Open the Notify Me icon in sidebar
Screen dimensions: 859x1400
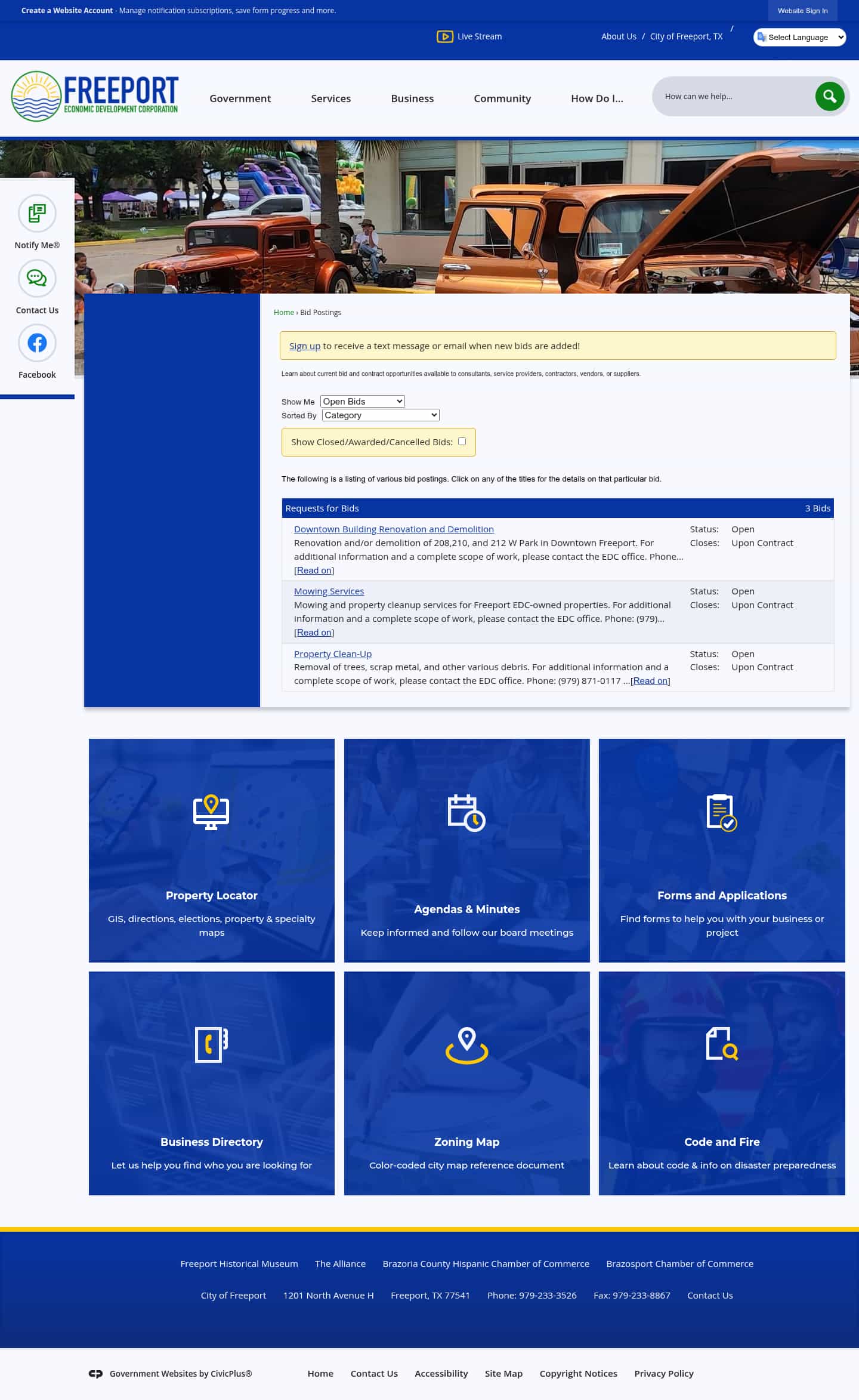click(x=37, y=213)
